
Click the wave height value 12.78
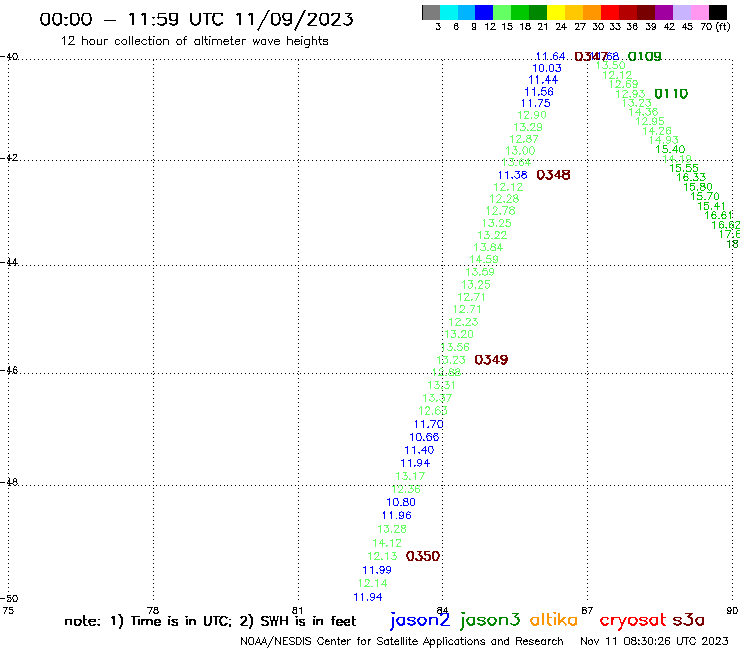coord(501,211)
